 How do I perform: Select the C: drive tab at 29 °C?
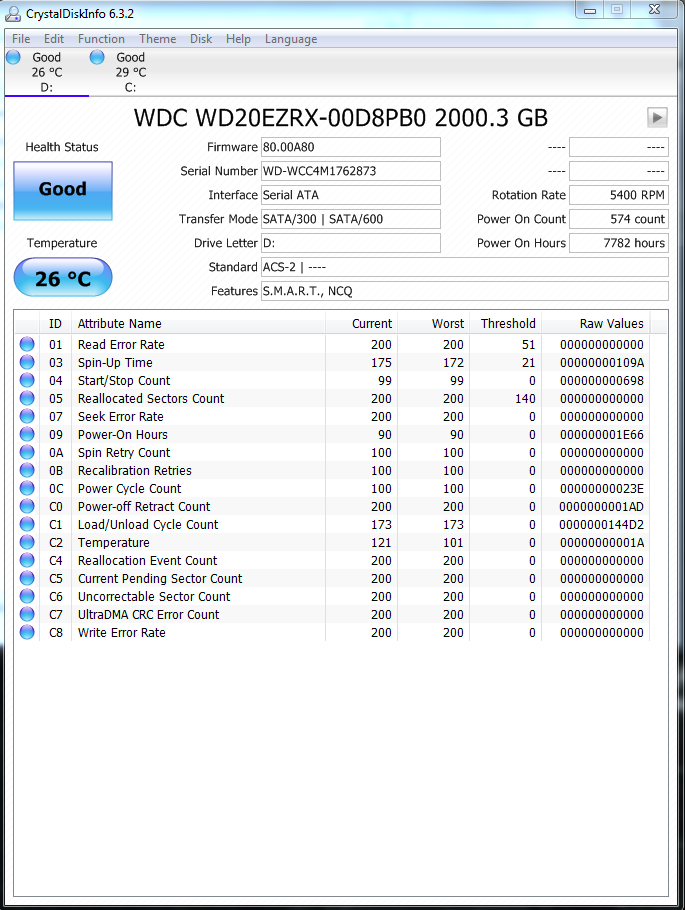pos(131,72)
